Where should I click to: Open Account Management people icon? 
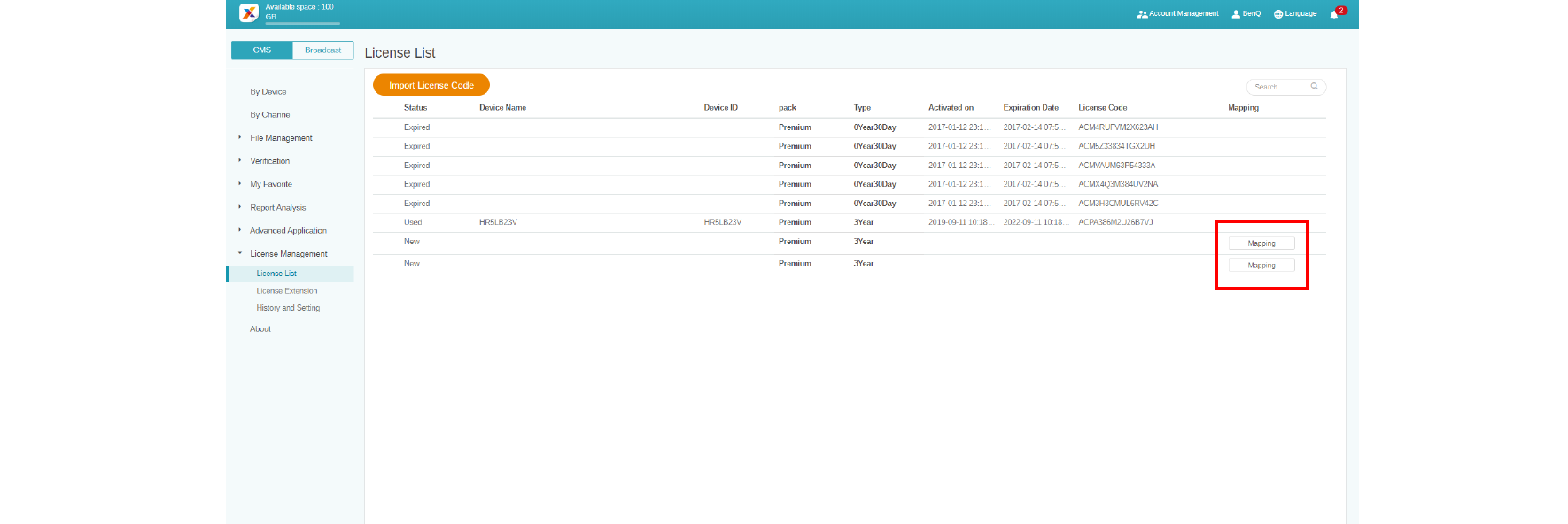[1142, 14]
